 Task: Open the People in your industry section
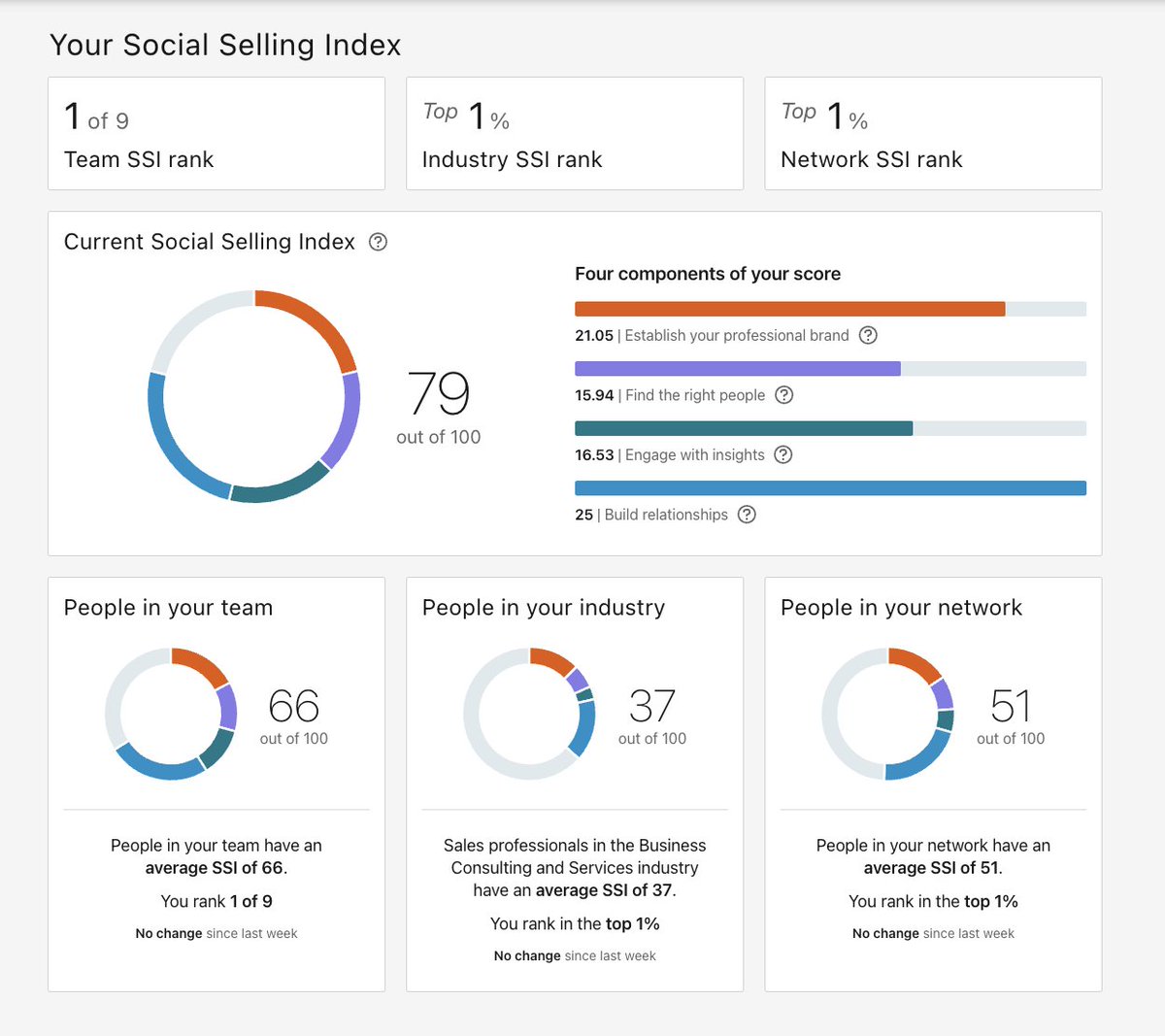point(543,607)
